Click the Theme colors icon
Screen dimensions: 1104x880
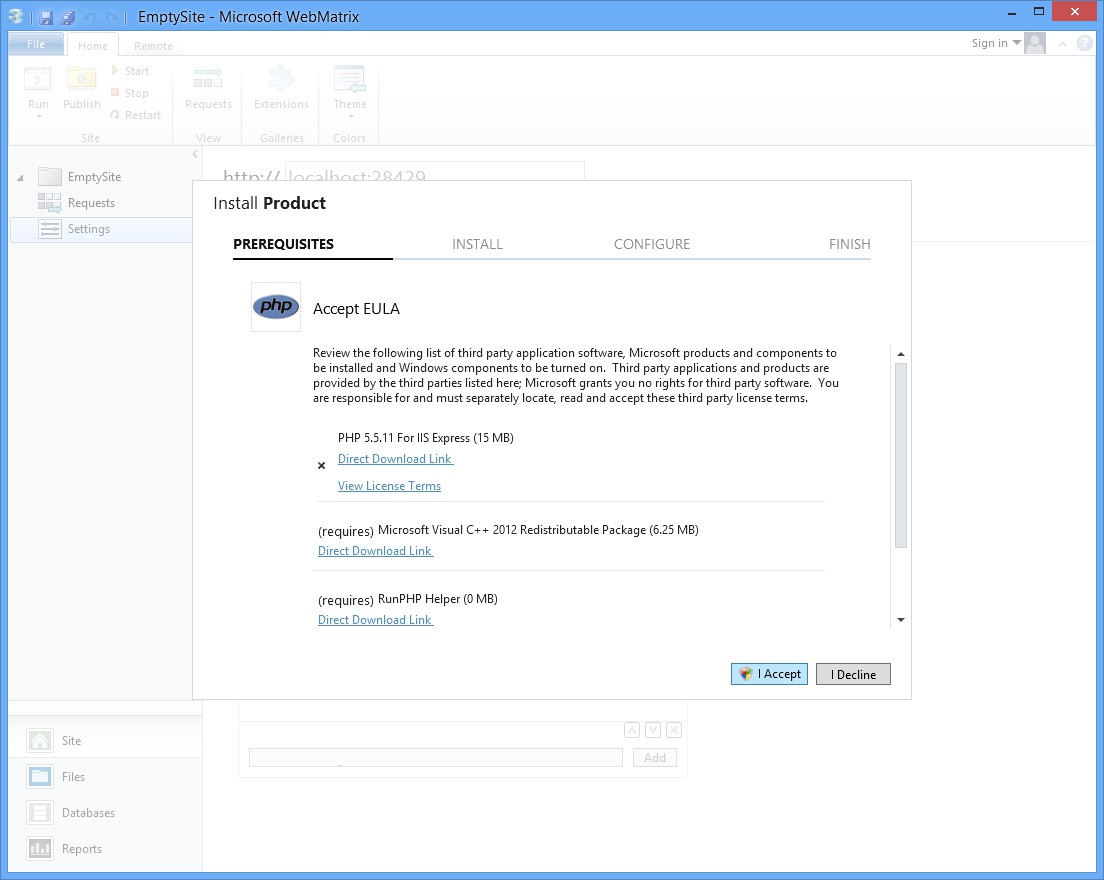(x=350, y=79)
